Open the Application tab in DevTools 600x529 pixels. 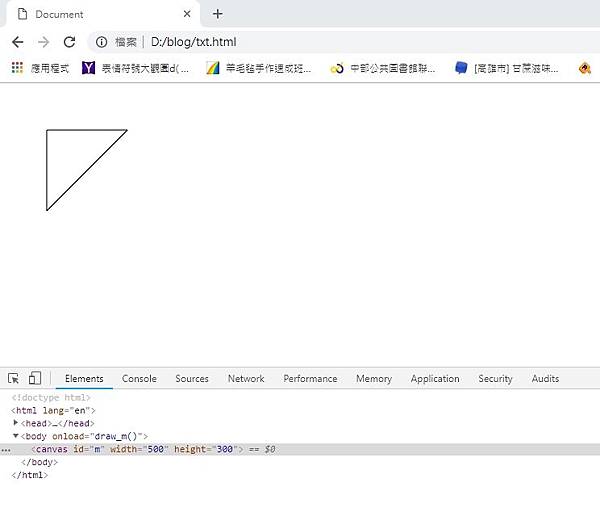coord(435,379)
